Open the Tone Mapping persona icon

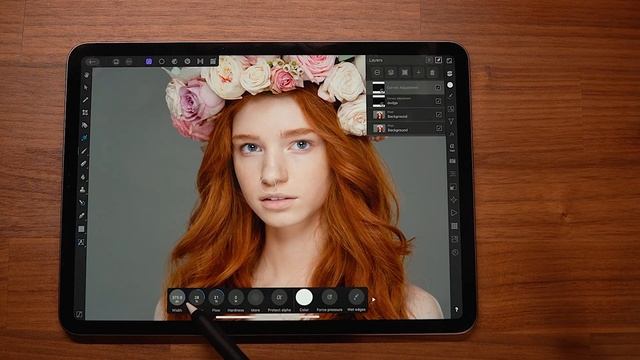(x=200, y=61)
